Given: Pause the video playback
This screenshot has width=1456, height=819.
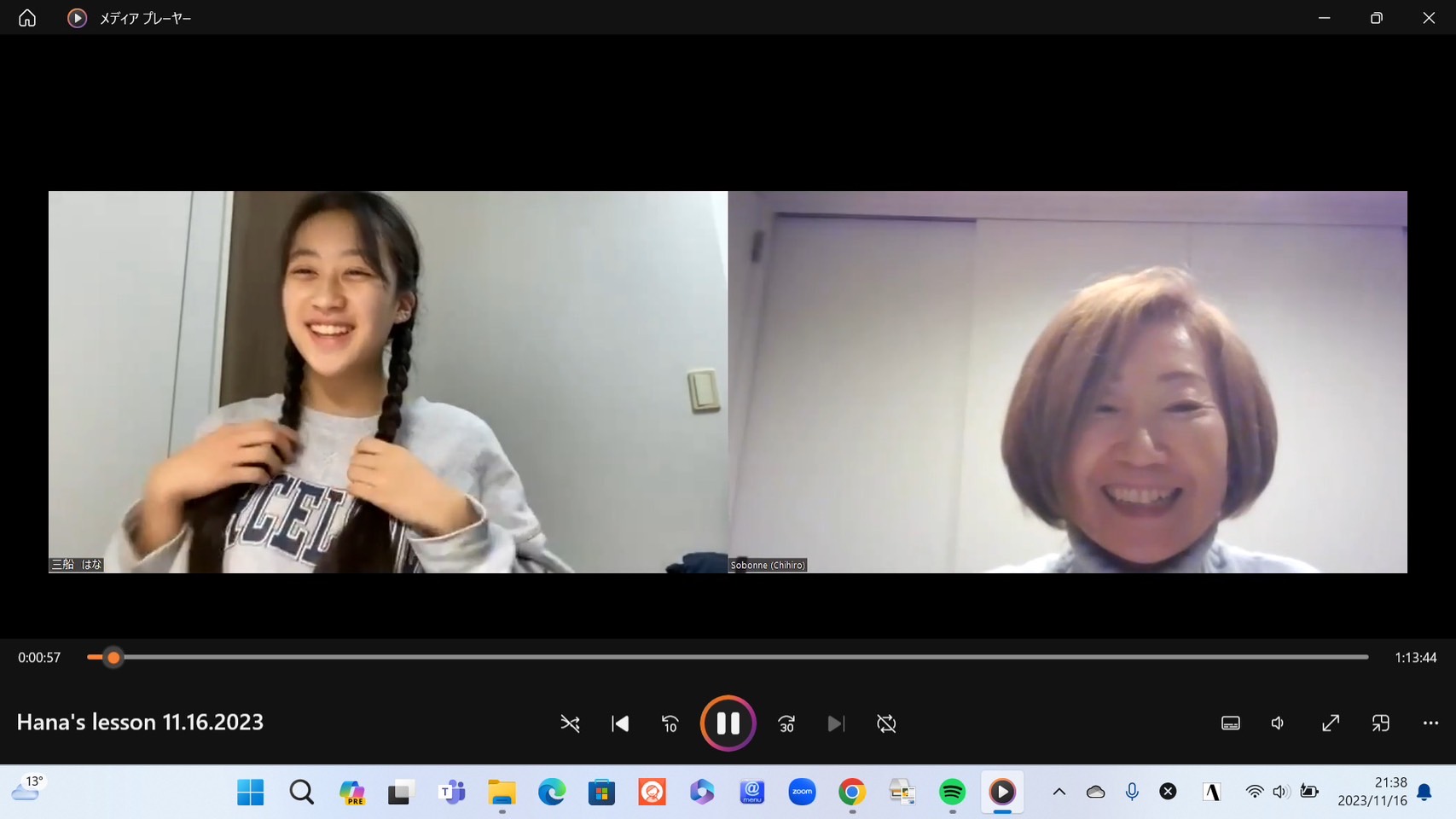Looking at the screenshot, I should 728,723.
